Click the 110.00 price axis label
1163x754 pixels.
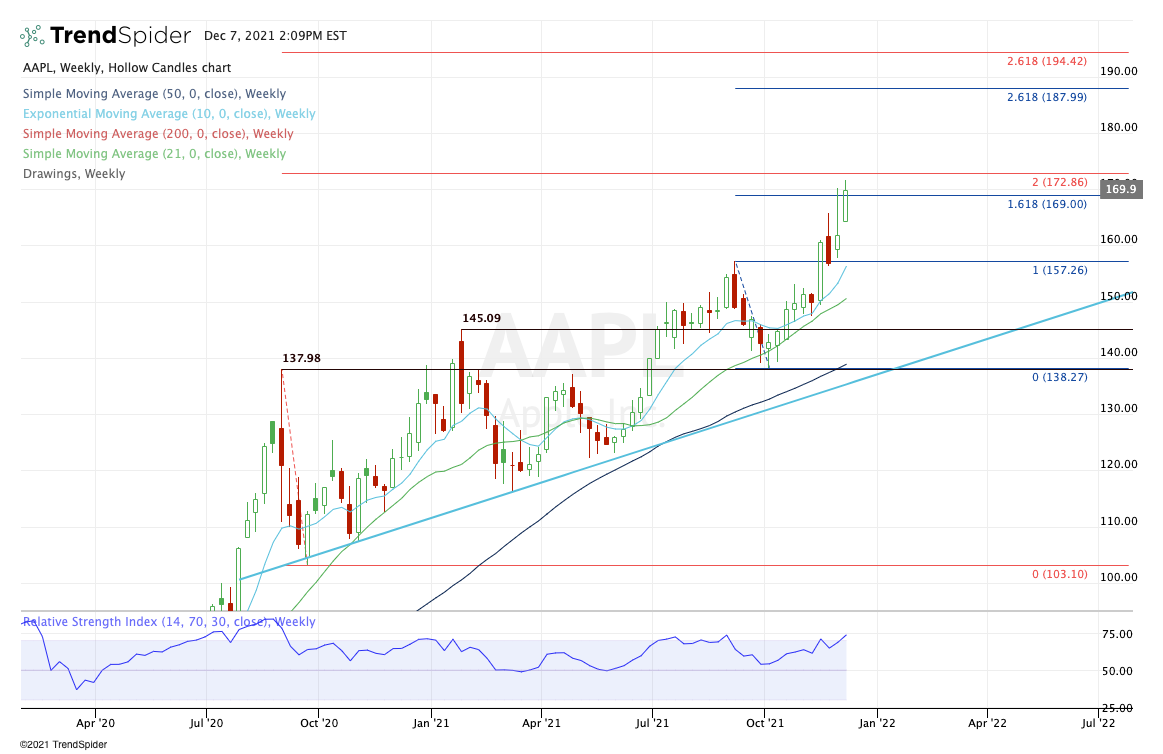(1118, 520)
